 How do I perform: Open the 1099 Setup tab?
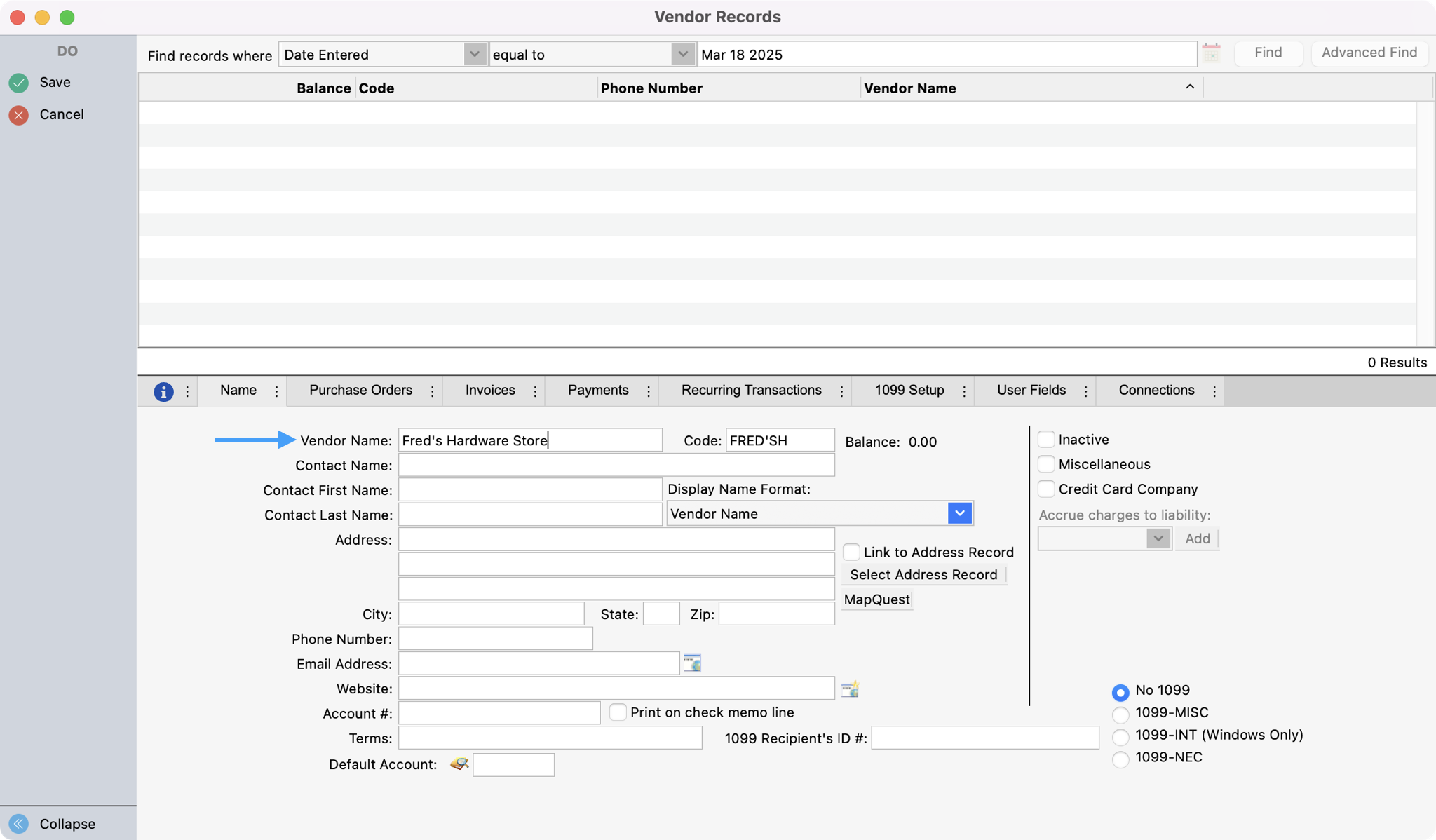909,391
